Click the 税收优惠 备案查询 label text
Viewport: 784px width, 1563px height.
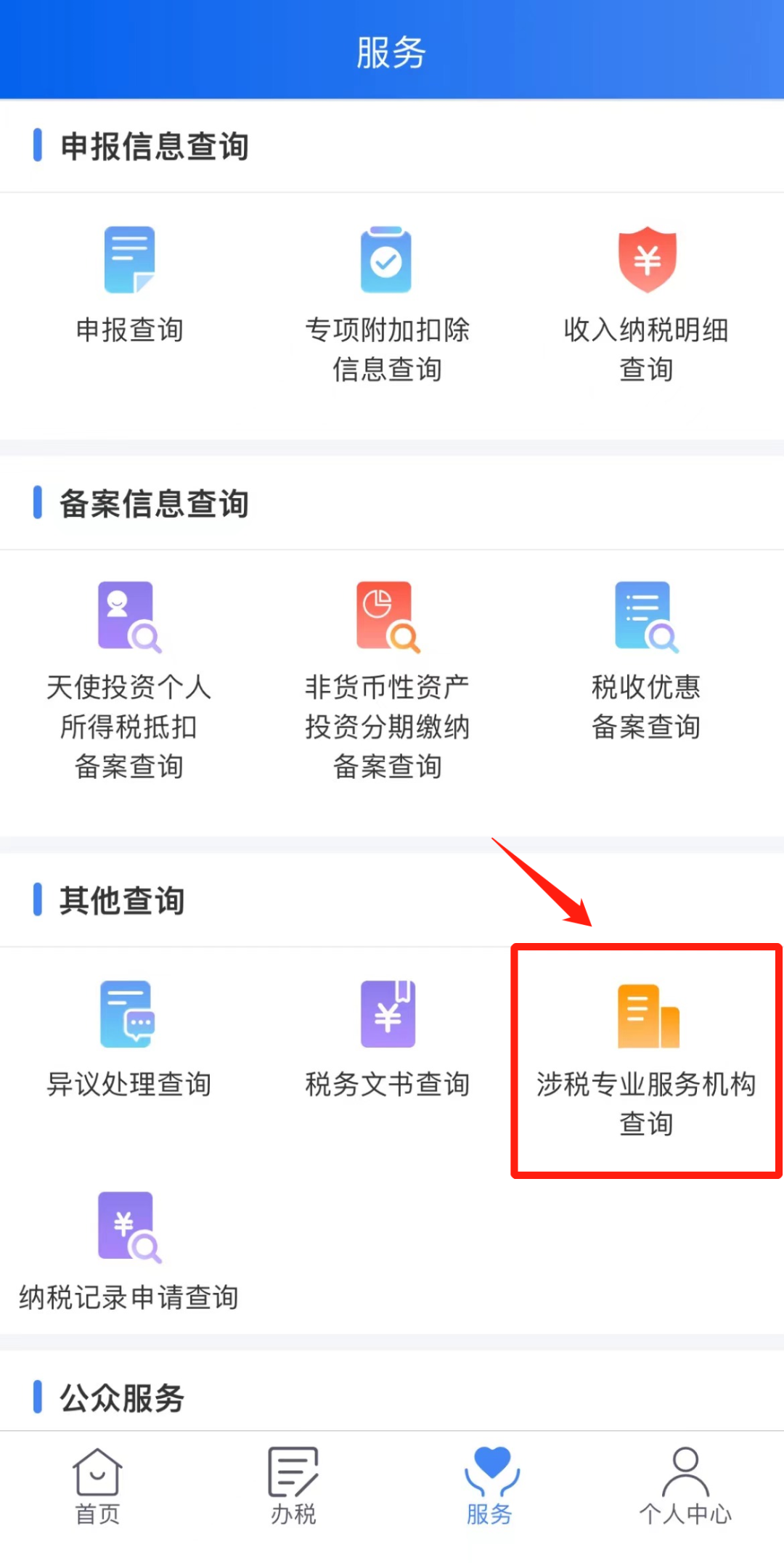click(646, 706)
